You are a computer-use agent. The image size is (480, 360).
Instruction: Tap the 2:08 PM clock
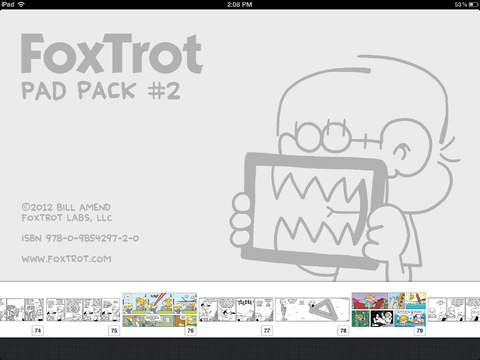point(239,4)
